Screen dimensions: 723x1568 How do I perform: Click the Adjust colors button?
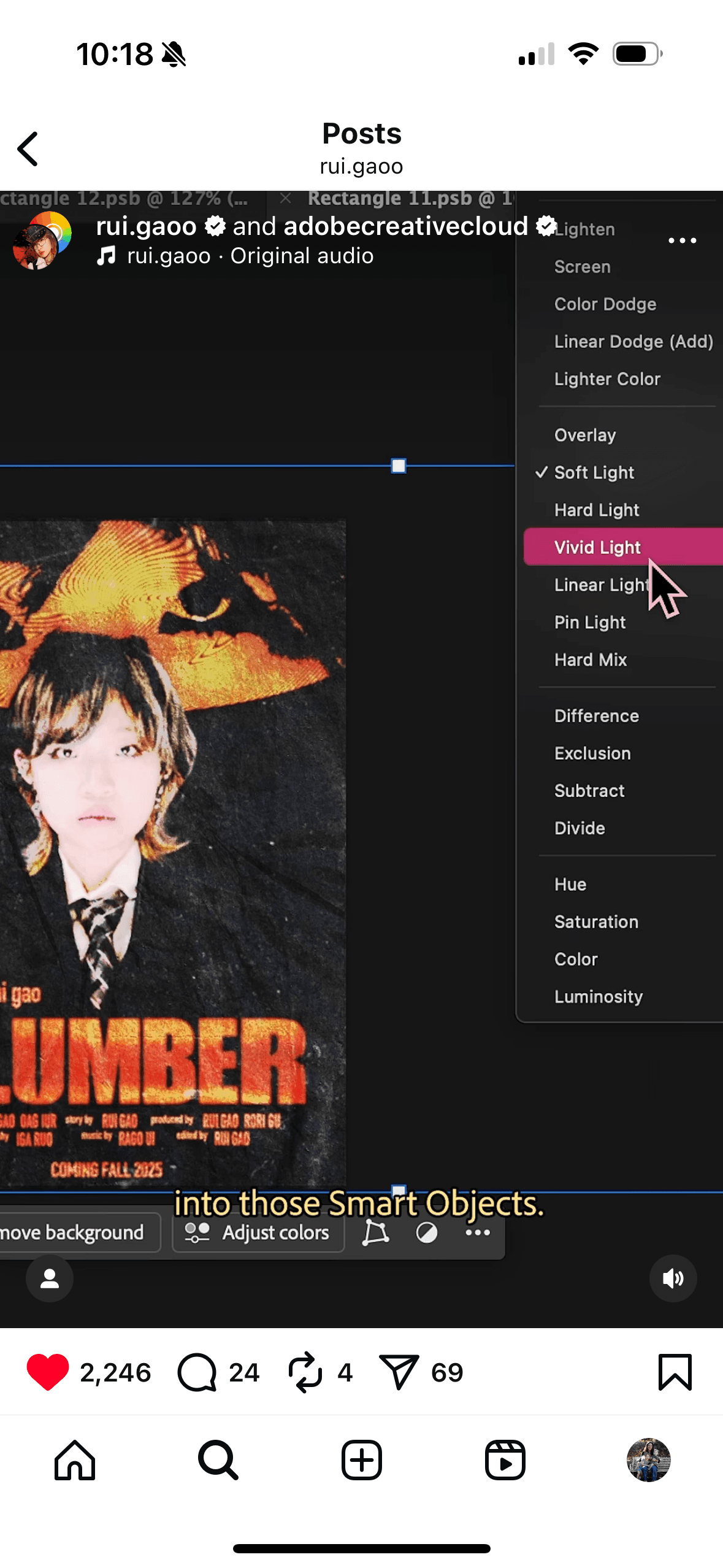258,1232
